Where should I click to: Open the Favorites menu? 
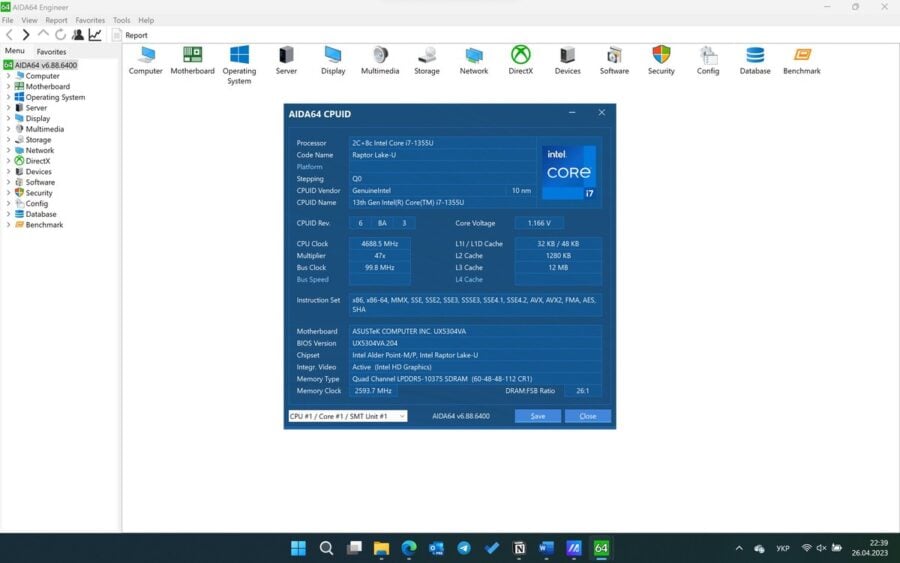[x=90, y=20]
